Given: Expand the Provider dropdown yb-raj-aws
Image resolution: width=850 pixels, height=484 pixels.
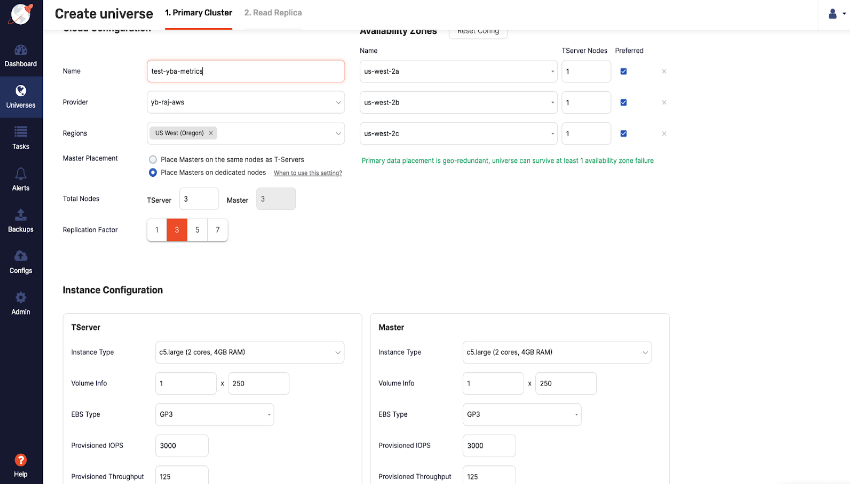Looking at the screenshot, I should (x=245, y=102).
